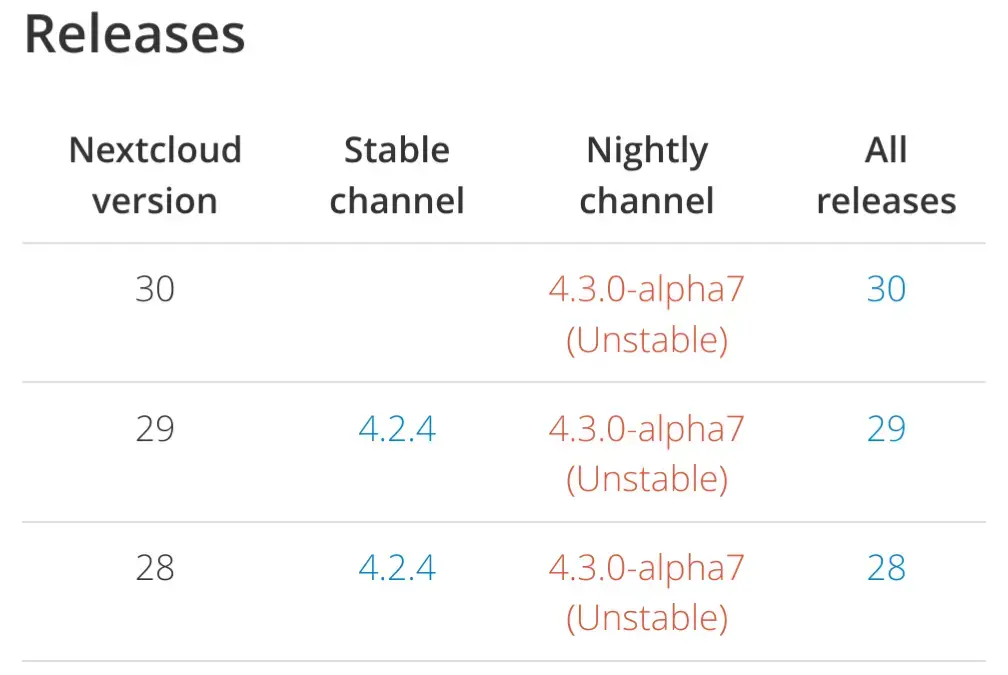1008x675 pixels.
Task: Open stable 4.2.4 link for Nextcloud 29
Action: (397, 428)
